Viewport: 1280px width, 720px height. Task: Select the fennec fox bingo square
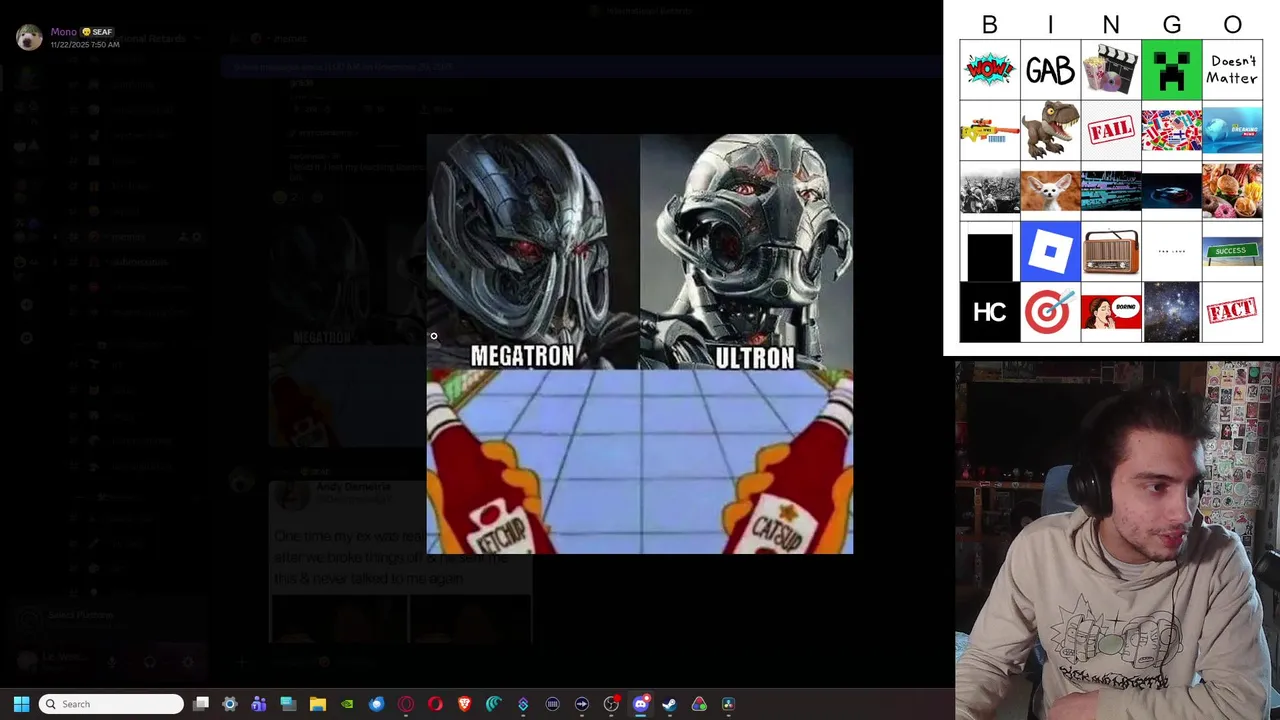pos(1050,191)
